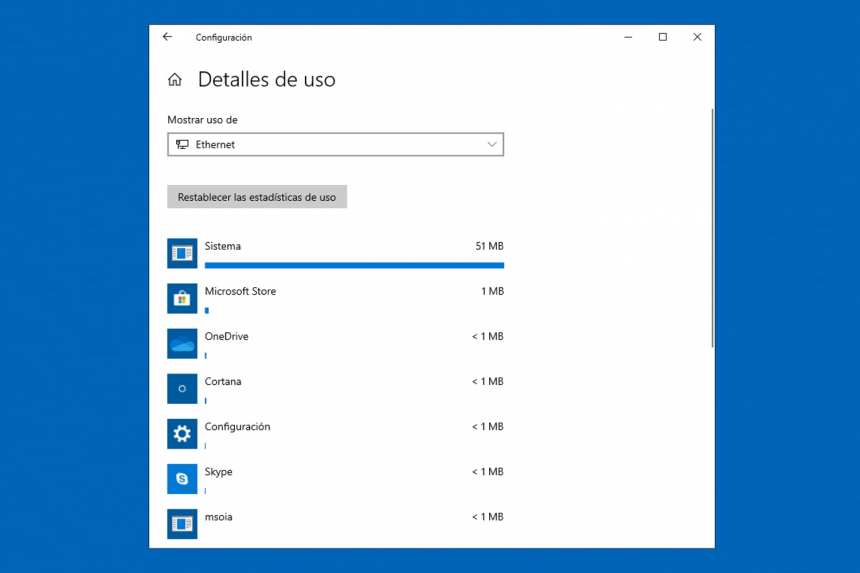The width and height of the screenshot is (860, 573).
Task: Close the Configuración window
Action: coord(697,37)
